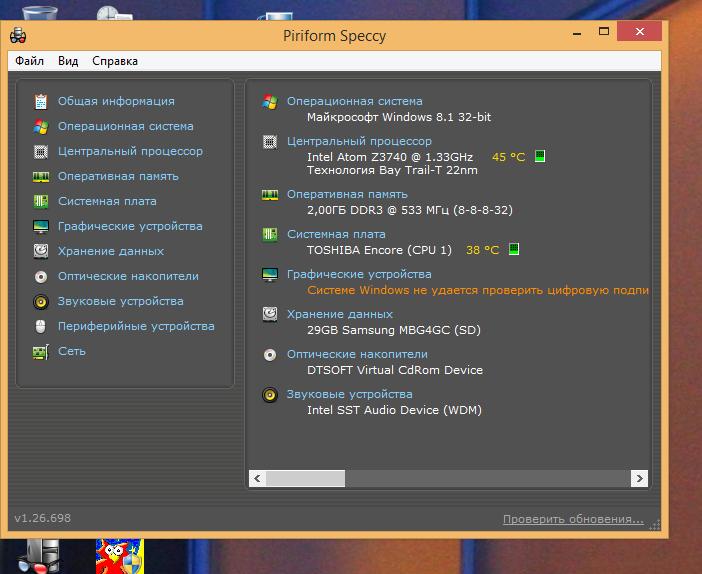The image size is (702, 574).
Task: Click the speaker icon in sidebar
Action: coord(41,302)
